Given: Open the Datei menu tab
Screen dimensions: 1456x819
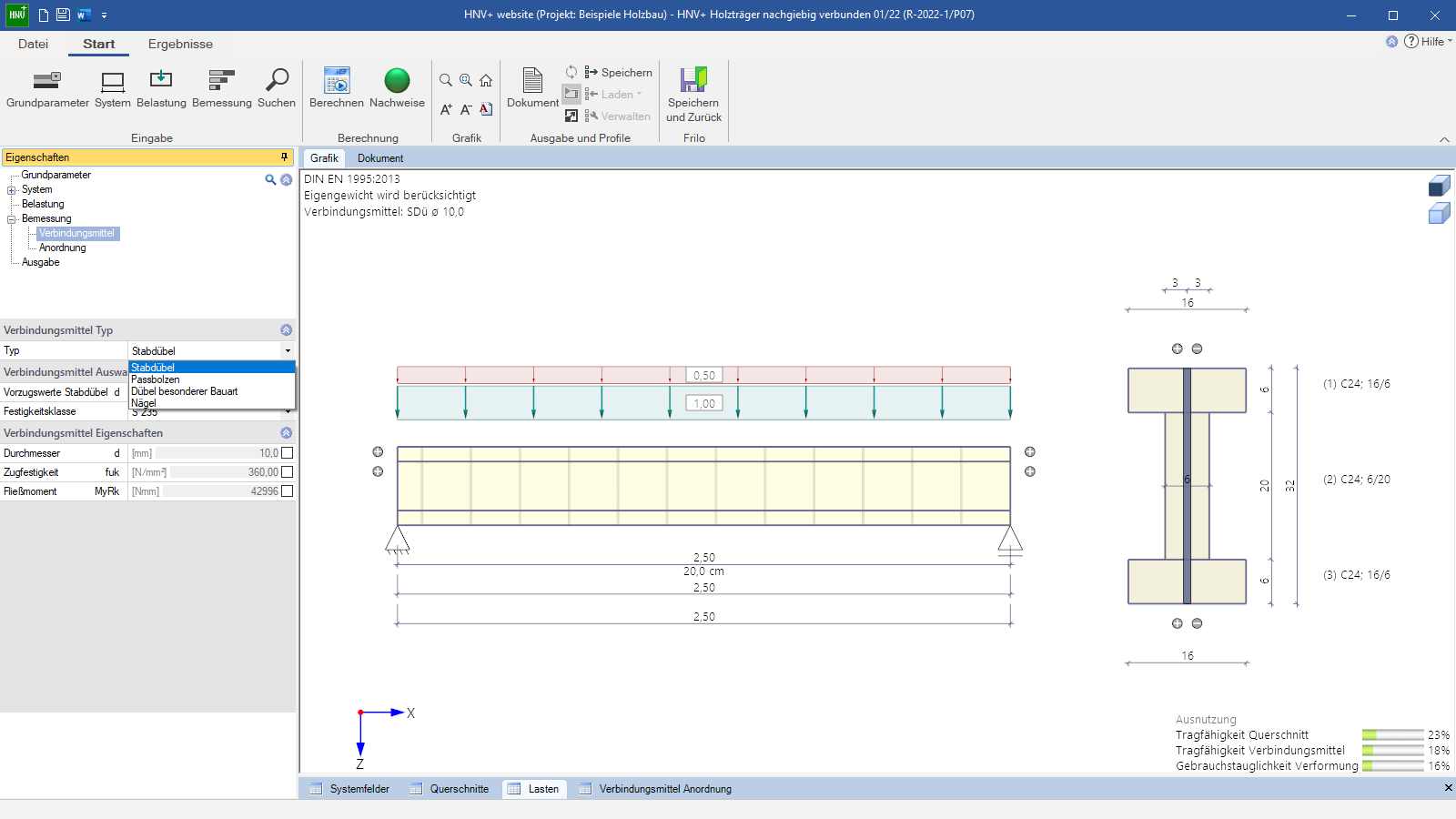Looking at the screenshot, I should click(33, 44).
